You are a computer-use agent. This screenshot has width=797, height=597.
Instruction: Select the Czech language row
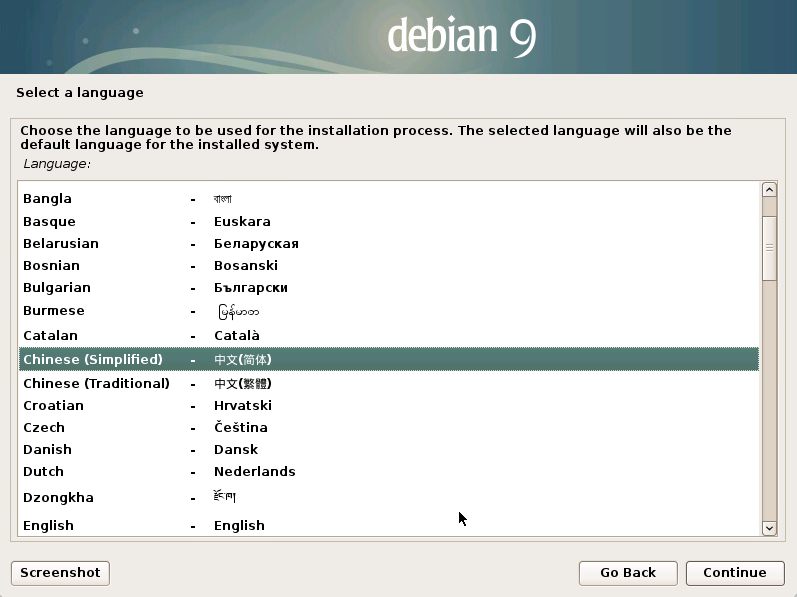click(x=389, y=427)
